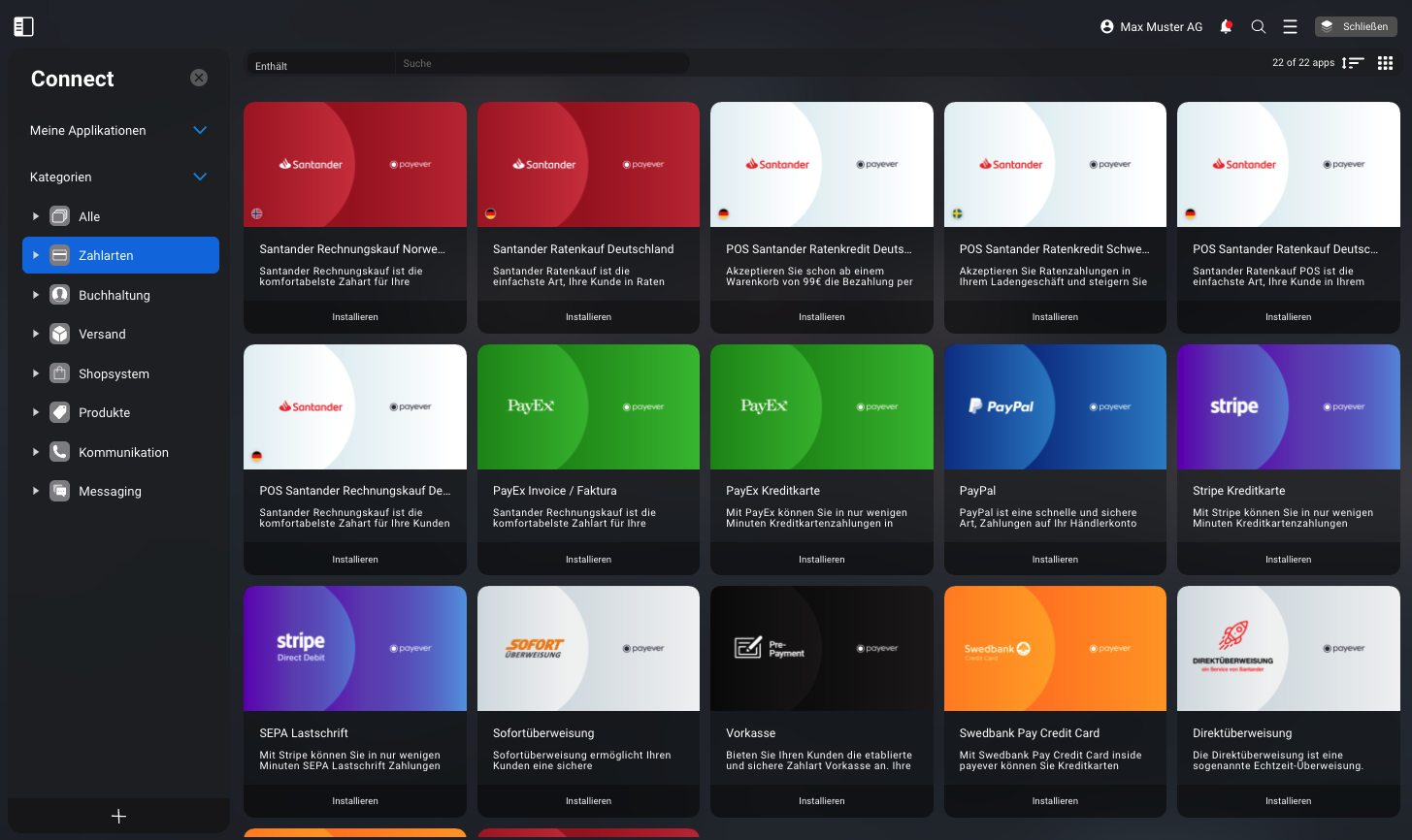This screenshot has width=1412, height=840.
Task: Click the search magnifier in top bar
Action: pyautogui.click(x=1259, y=27)
